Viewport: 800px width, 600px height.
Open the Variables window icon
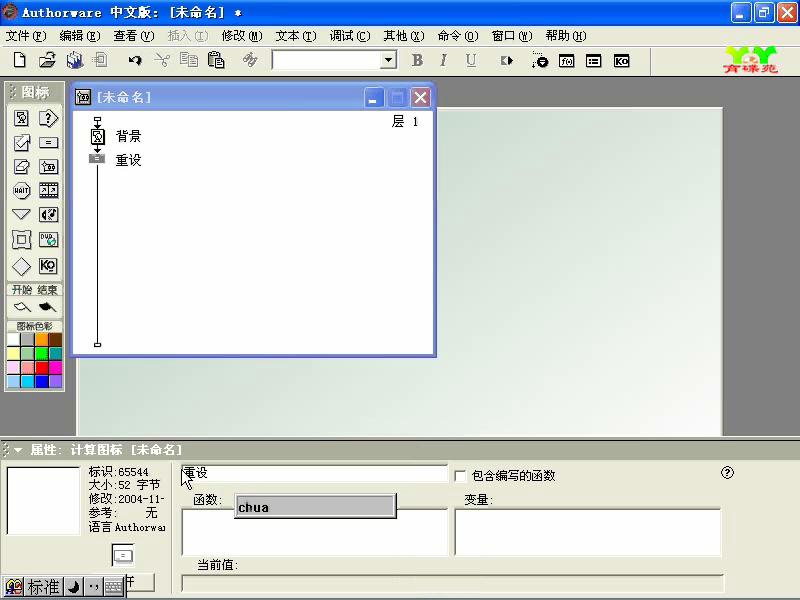[x=593, y=61]
